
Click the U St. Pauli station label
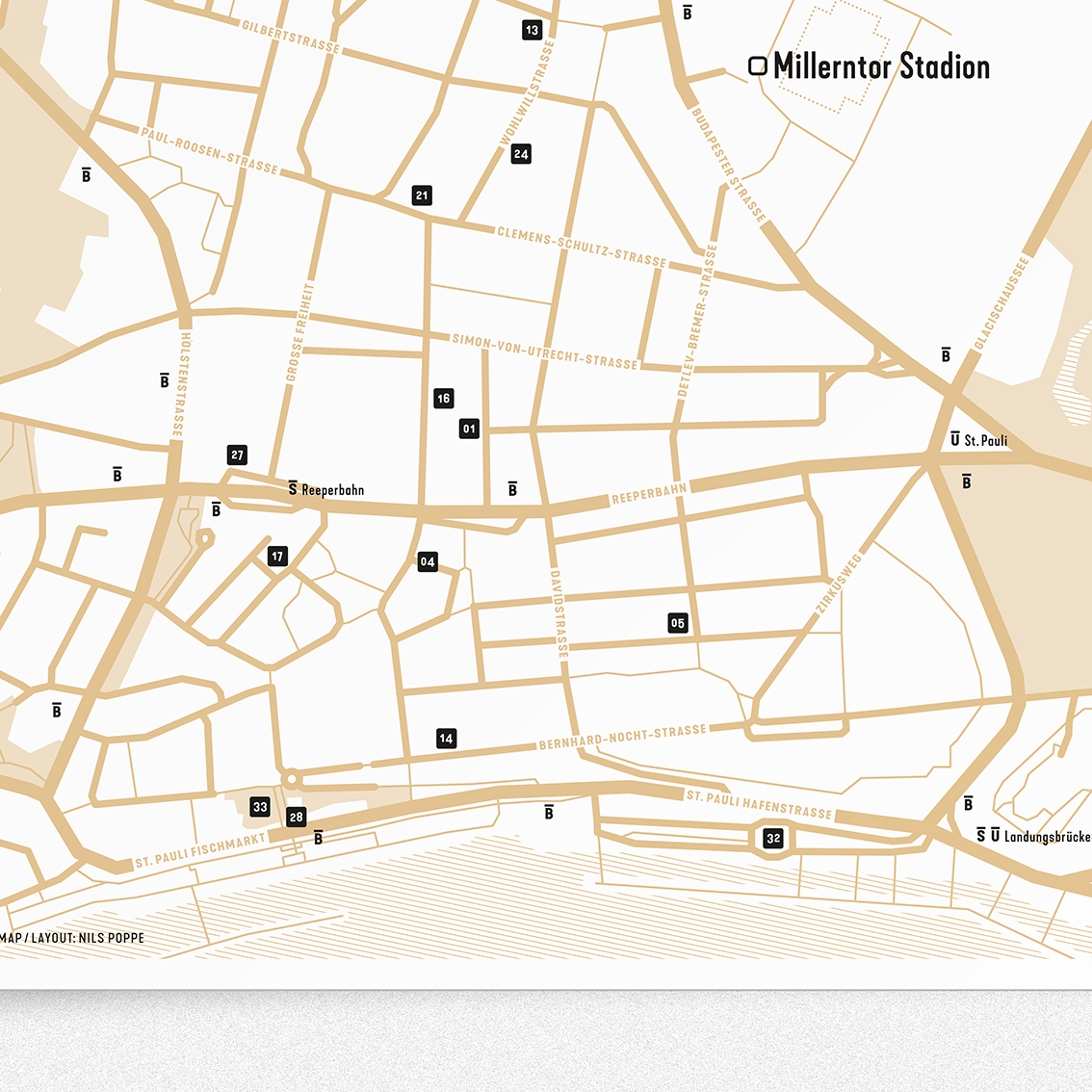tap(978, 440)
